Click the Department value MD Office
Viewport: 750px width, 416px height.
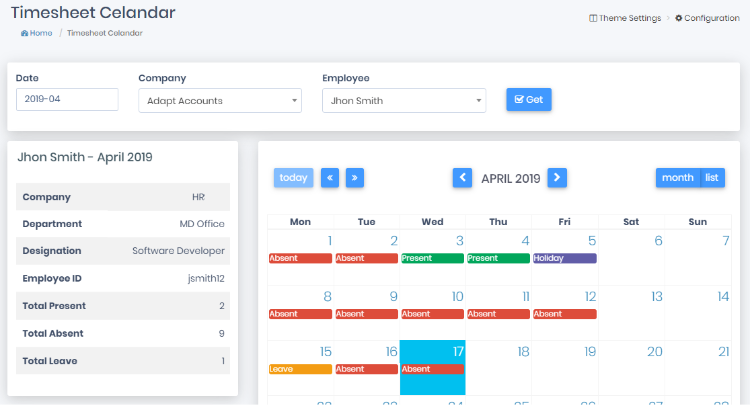[202, 224]
